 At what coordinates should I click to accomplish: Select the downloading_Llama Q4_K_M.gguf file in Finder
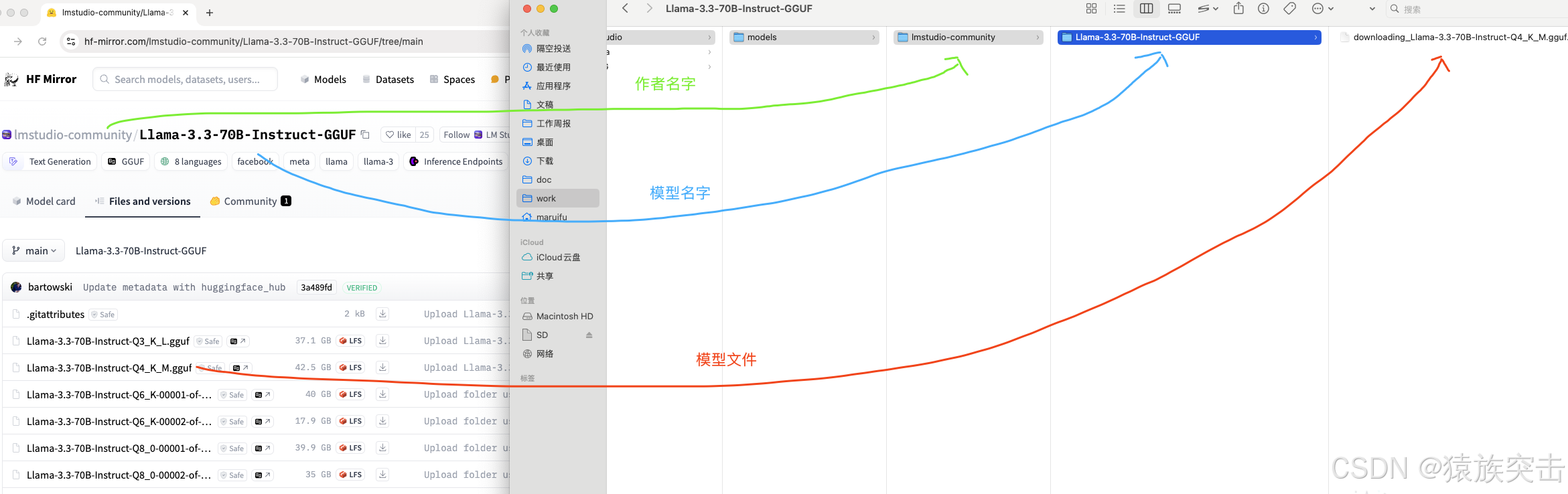1453,37
